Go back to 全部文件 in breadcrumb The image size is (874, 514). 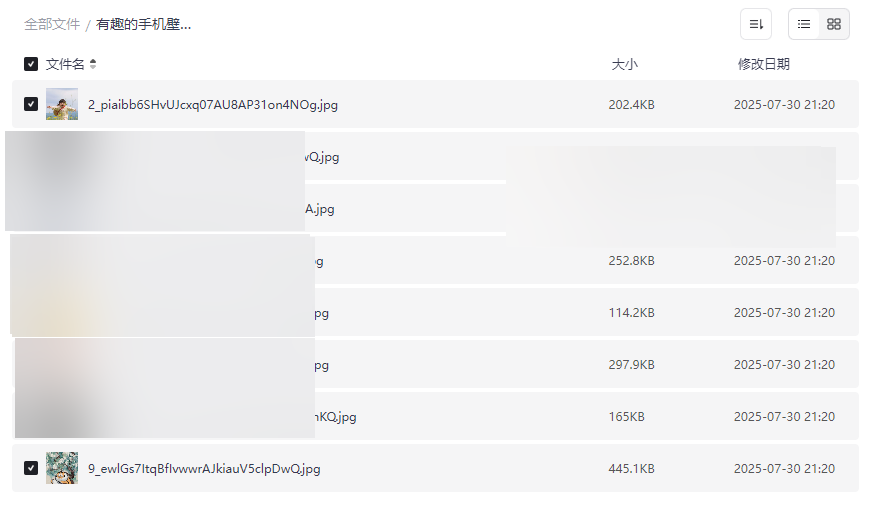pyautogui.click(x=52, y=24)
